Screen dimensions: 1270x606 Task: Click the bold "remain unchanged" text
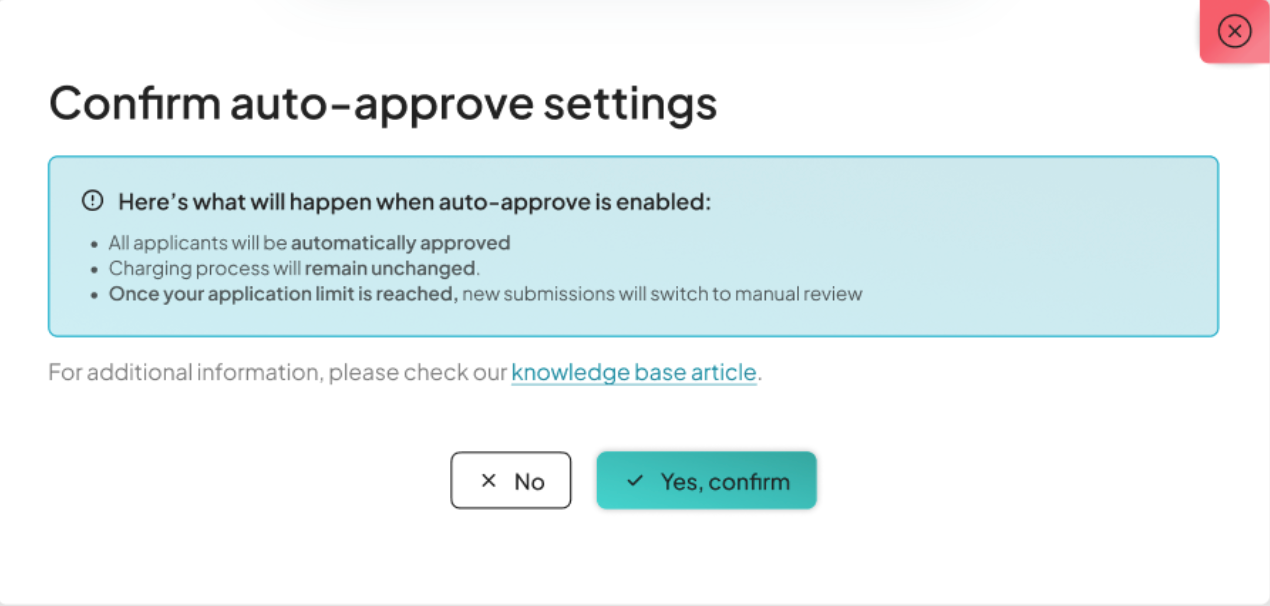(390, 269)
